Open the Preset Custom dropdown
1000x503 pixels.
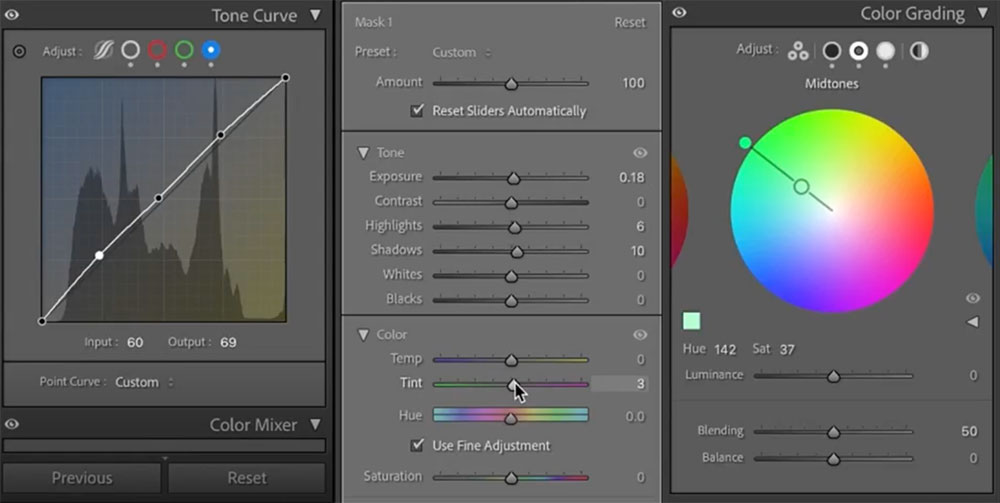click(462, 52)
